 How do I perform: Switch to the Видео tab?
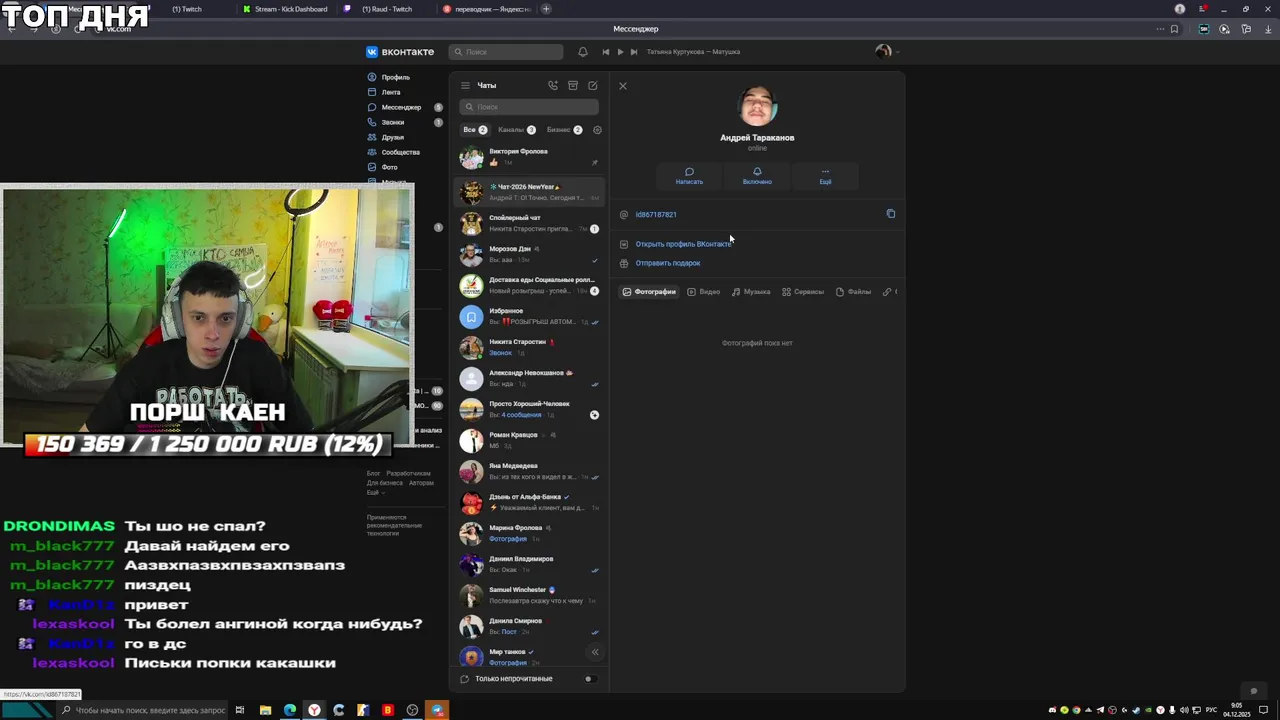click(704, 292)
